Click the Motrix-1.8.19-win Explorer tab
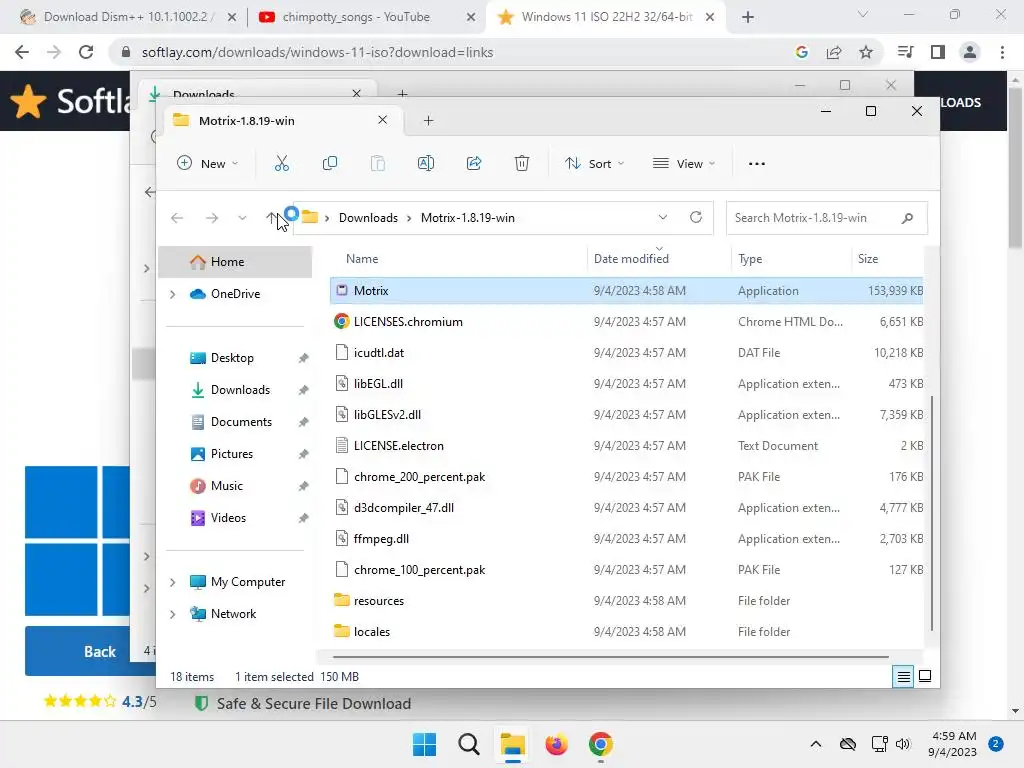The width and height of the screenshot is (1024, 768). pyautogui.click(x=281, y=121)
